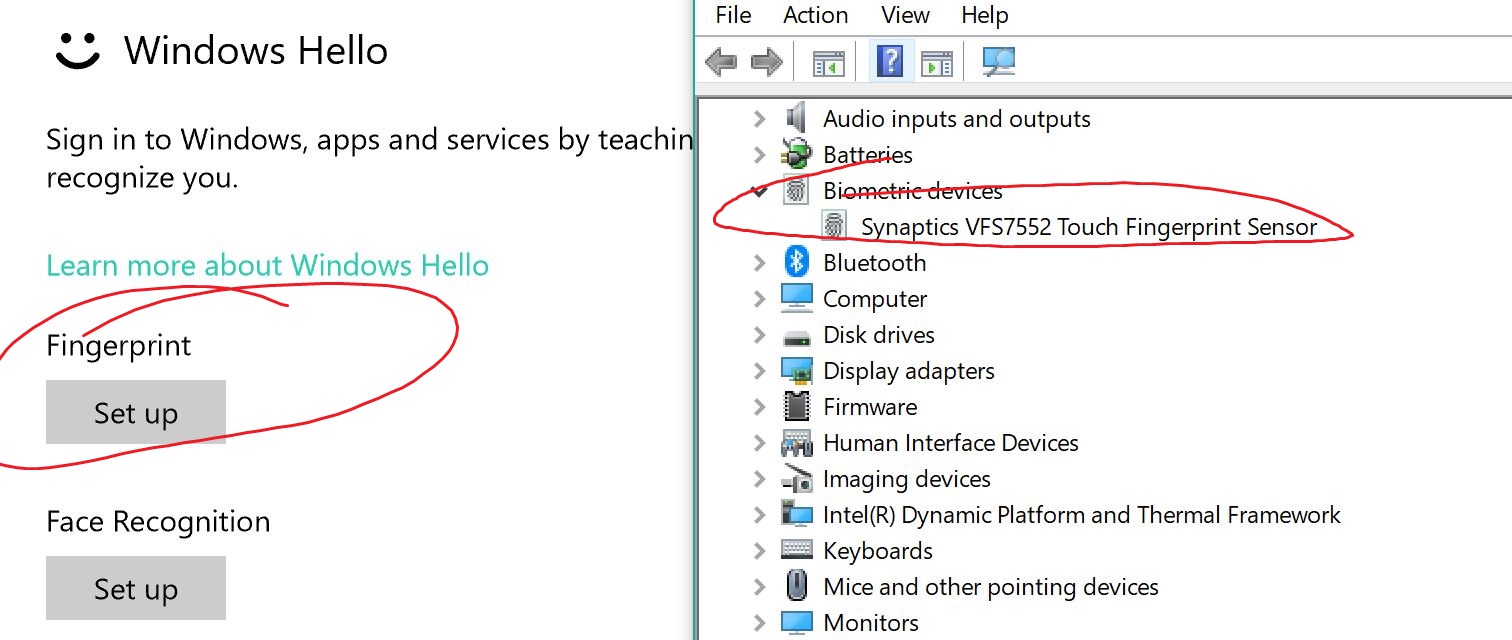Select the Audio inputs and outputs label
Viewport: 1512px width, 640px height.
pos(956,119)
